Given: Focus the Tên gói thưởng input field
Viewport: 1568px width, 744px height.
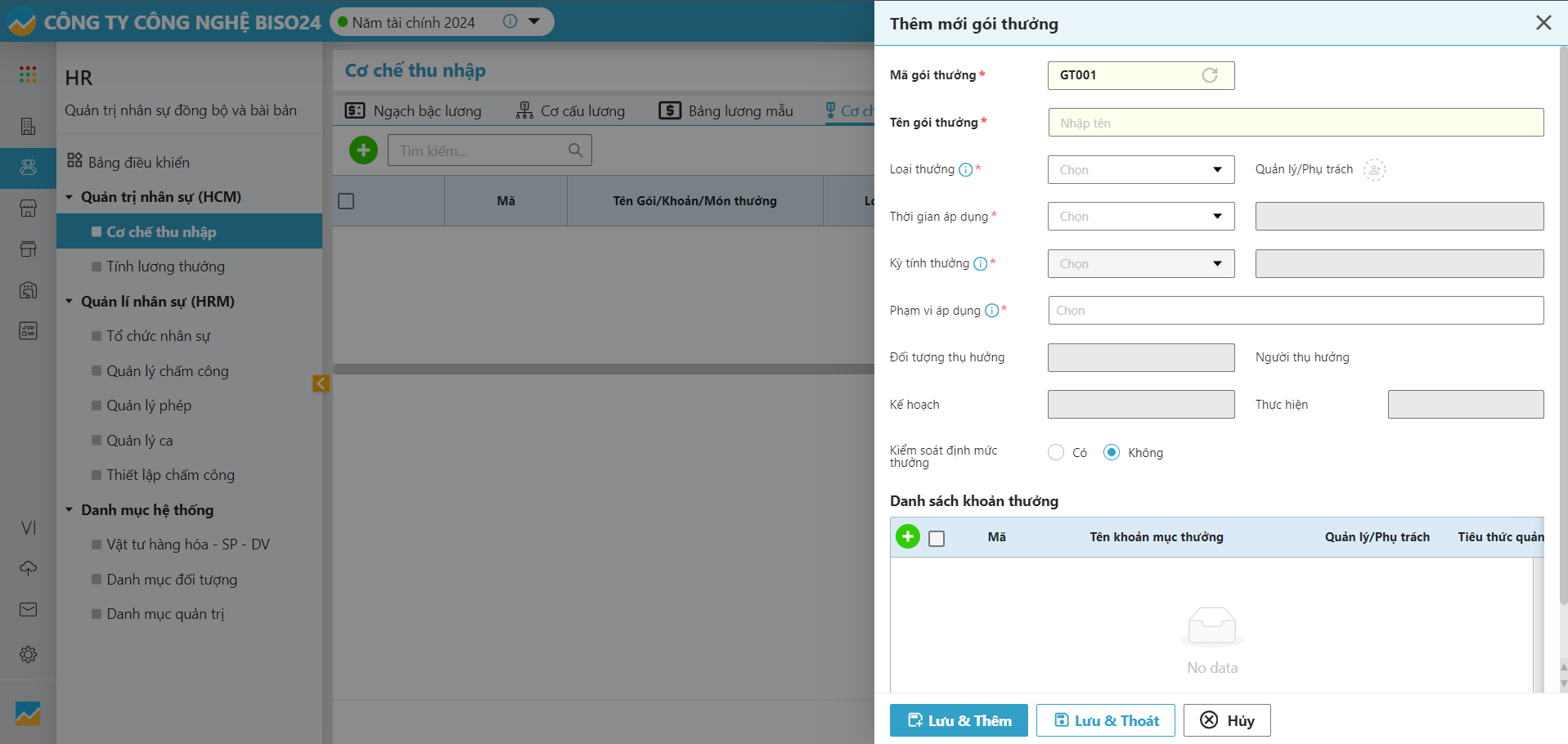Looking at the screenshot, I should 1295,123.
